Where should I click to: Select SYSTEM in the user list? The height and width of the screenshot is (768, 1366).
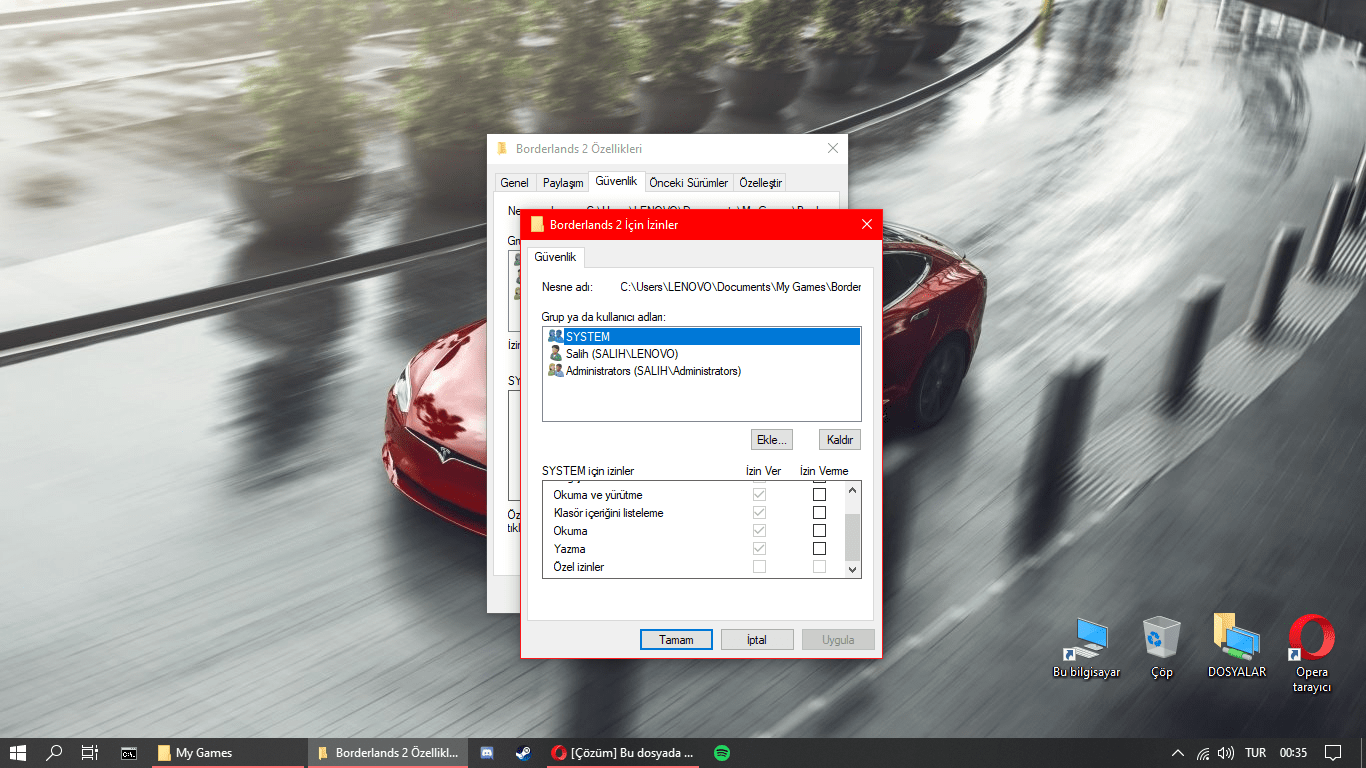(701, 337)
